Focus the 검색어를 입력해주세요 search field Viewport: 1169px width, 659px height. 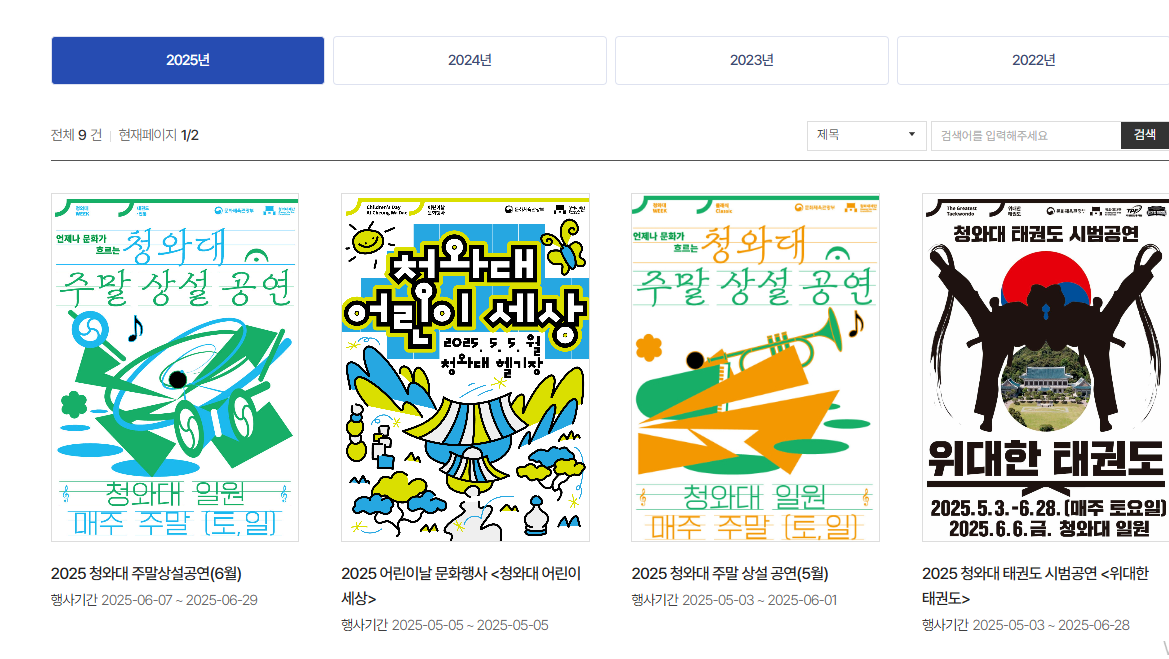[x=1026, y=136]
